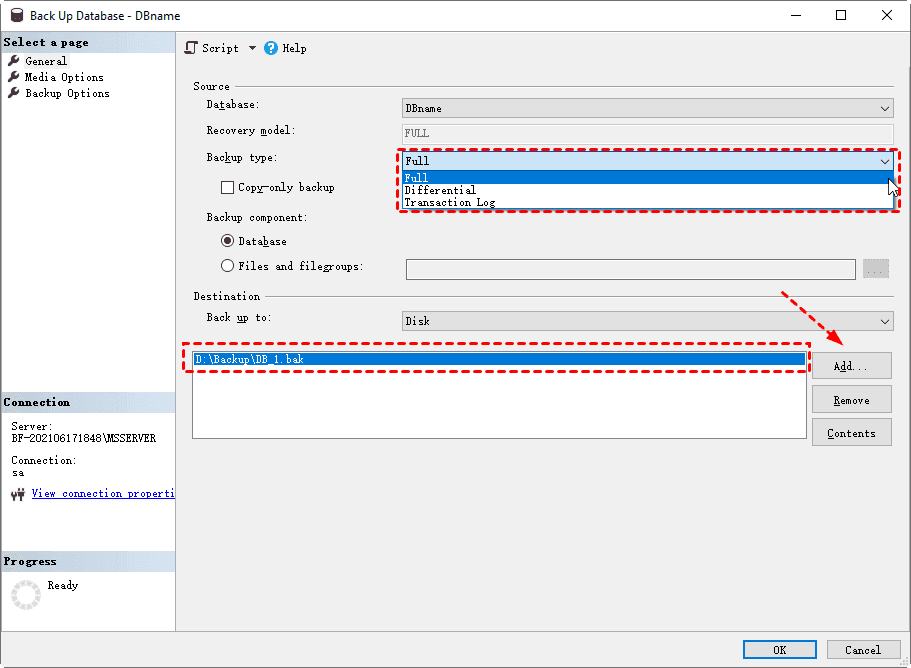Open the Database name dropdown

[x=884, y=107]
